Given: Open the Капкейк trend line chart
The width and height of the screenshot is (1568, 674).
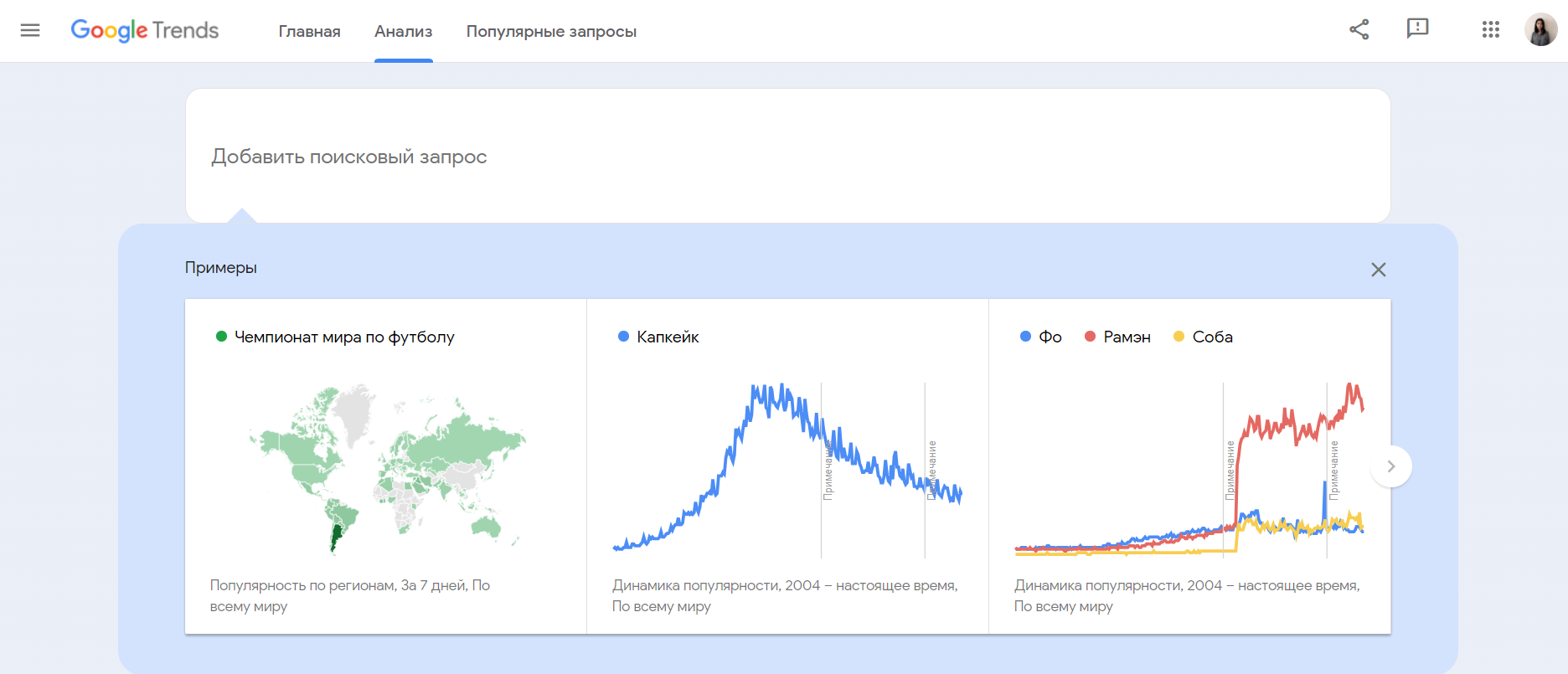Looking at the screenshot, I should tap(787, 470).
